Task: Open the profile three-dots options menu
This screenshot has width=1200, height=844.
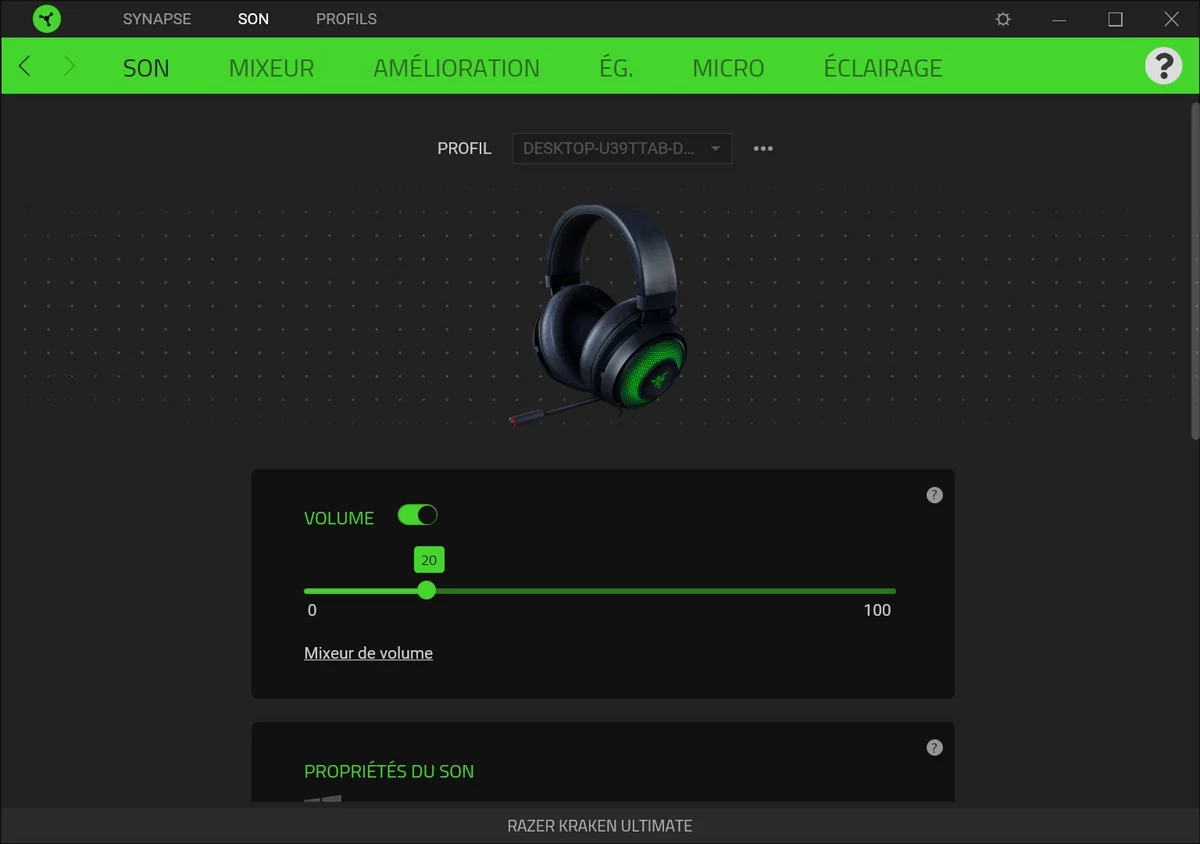Action: click(x=763, y=148)
